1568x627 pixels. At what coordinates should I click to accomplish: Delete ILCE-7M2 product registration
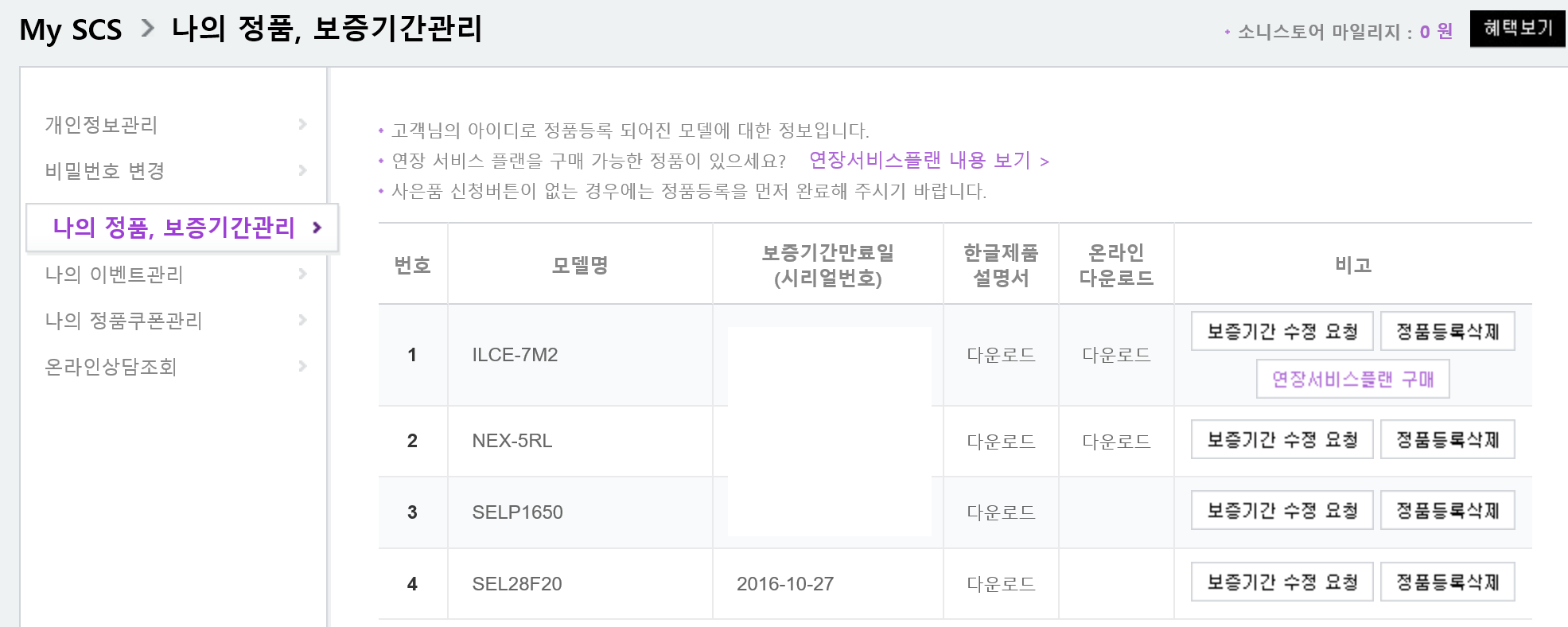pyautogui.click(x=1447, y=332)
